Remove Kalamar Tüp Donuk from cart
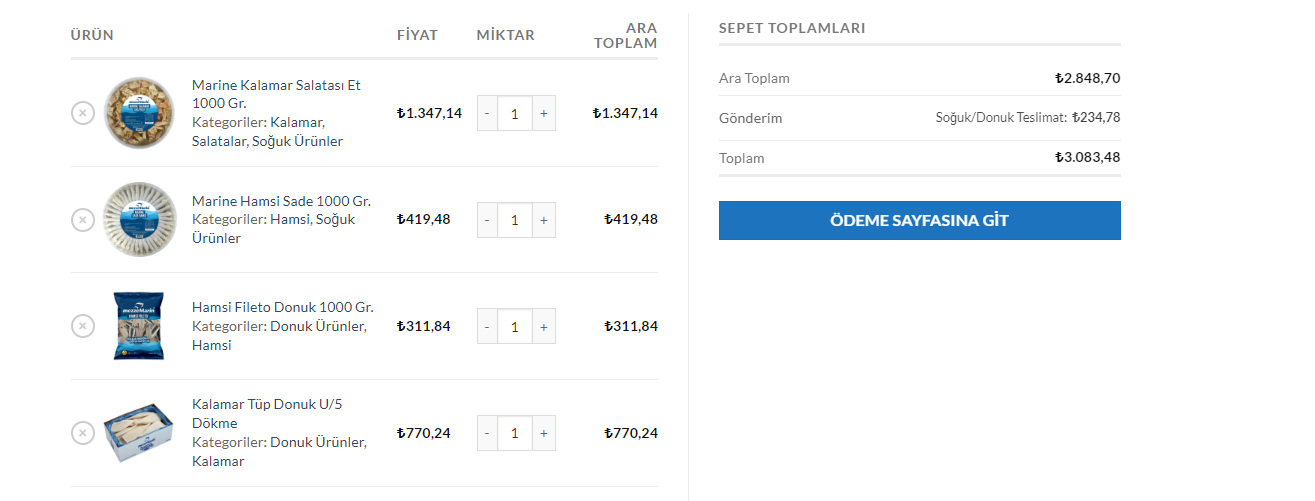Screen dimensions: 1315x501 [83, 433]
